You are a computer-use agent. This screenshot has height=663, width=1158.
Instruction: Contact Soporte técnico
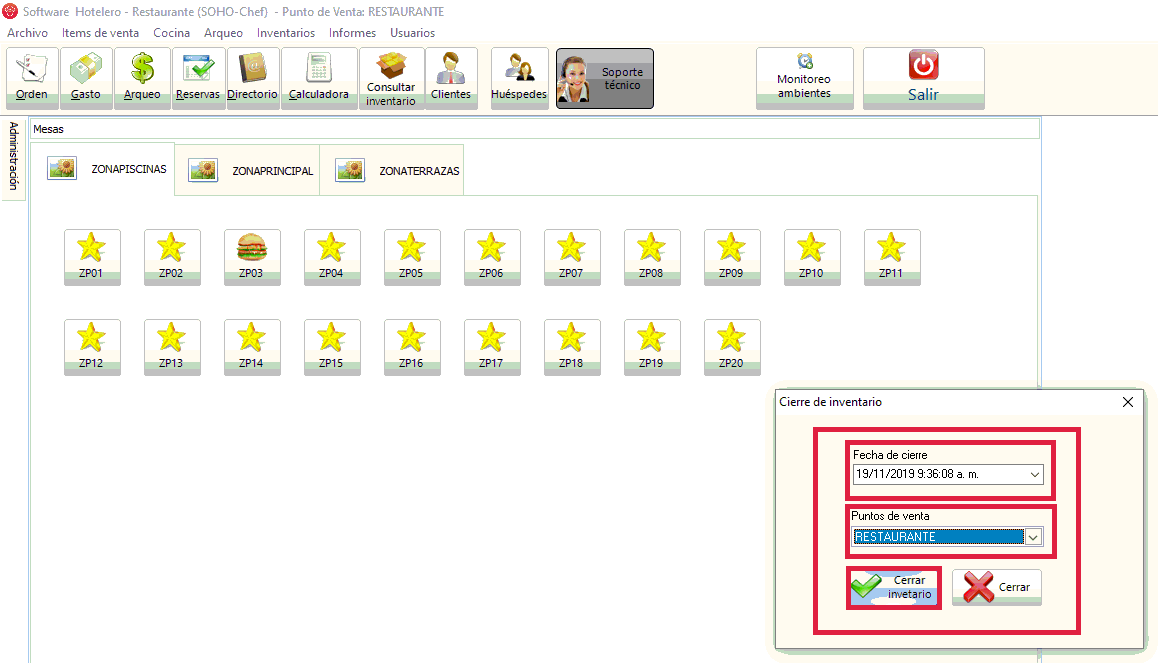[604, 78]
